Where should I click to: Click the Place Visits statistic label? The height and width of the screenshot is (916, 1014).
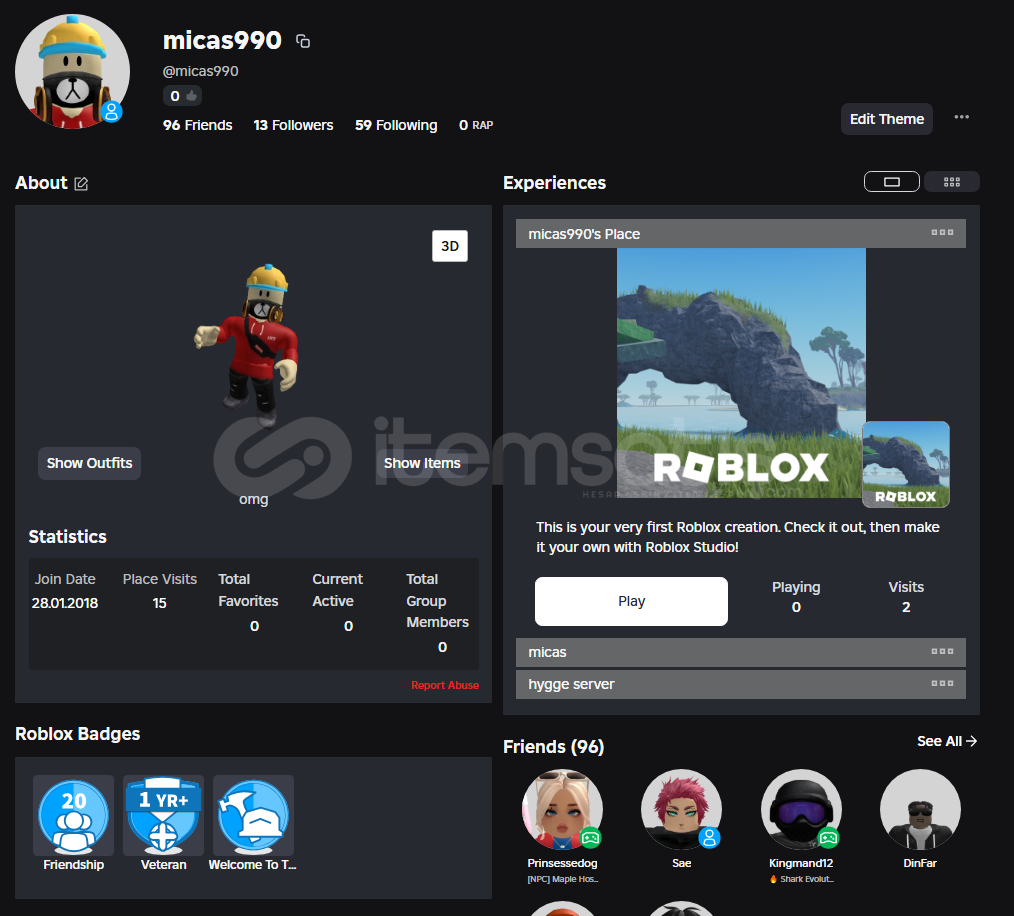(160, 579)
